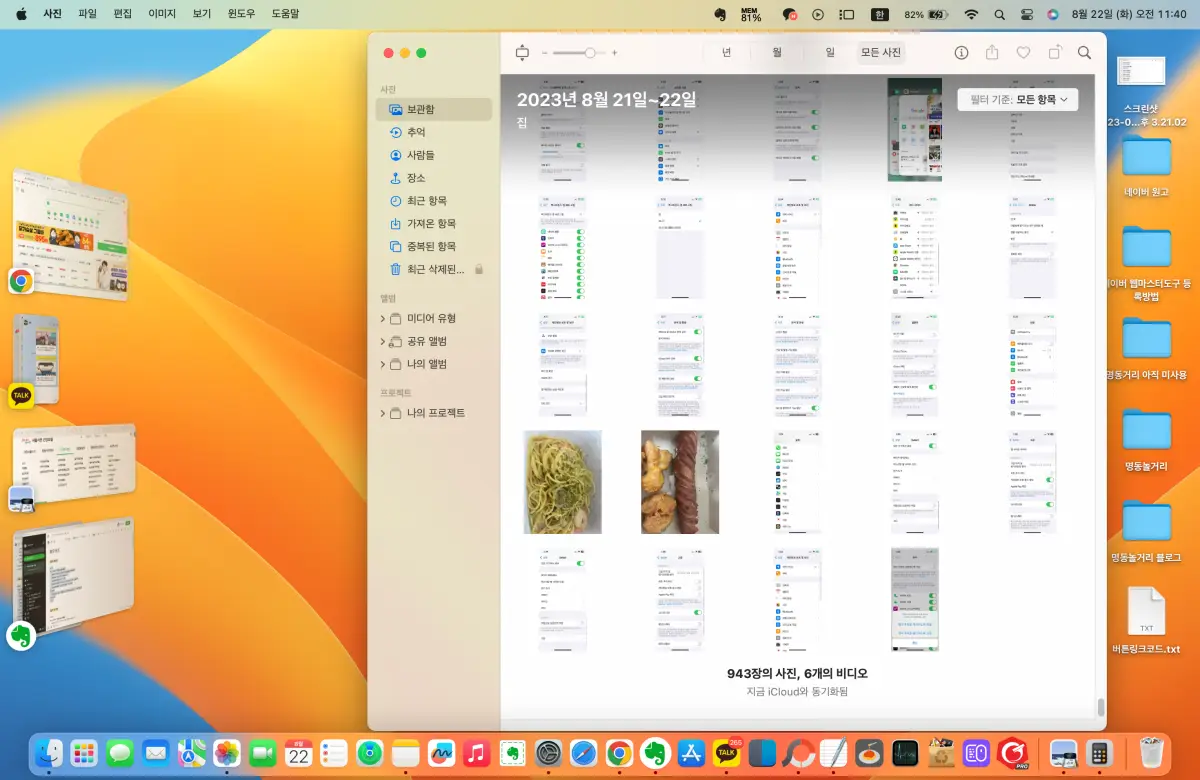The height and width of the screenshot is (780, 1200).
Task: Open the 편집 menu
Action: [x=122, y=14]
